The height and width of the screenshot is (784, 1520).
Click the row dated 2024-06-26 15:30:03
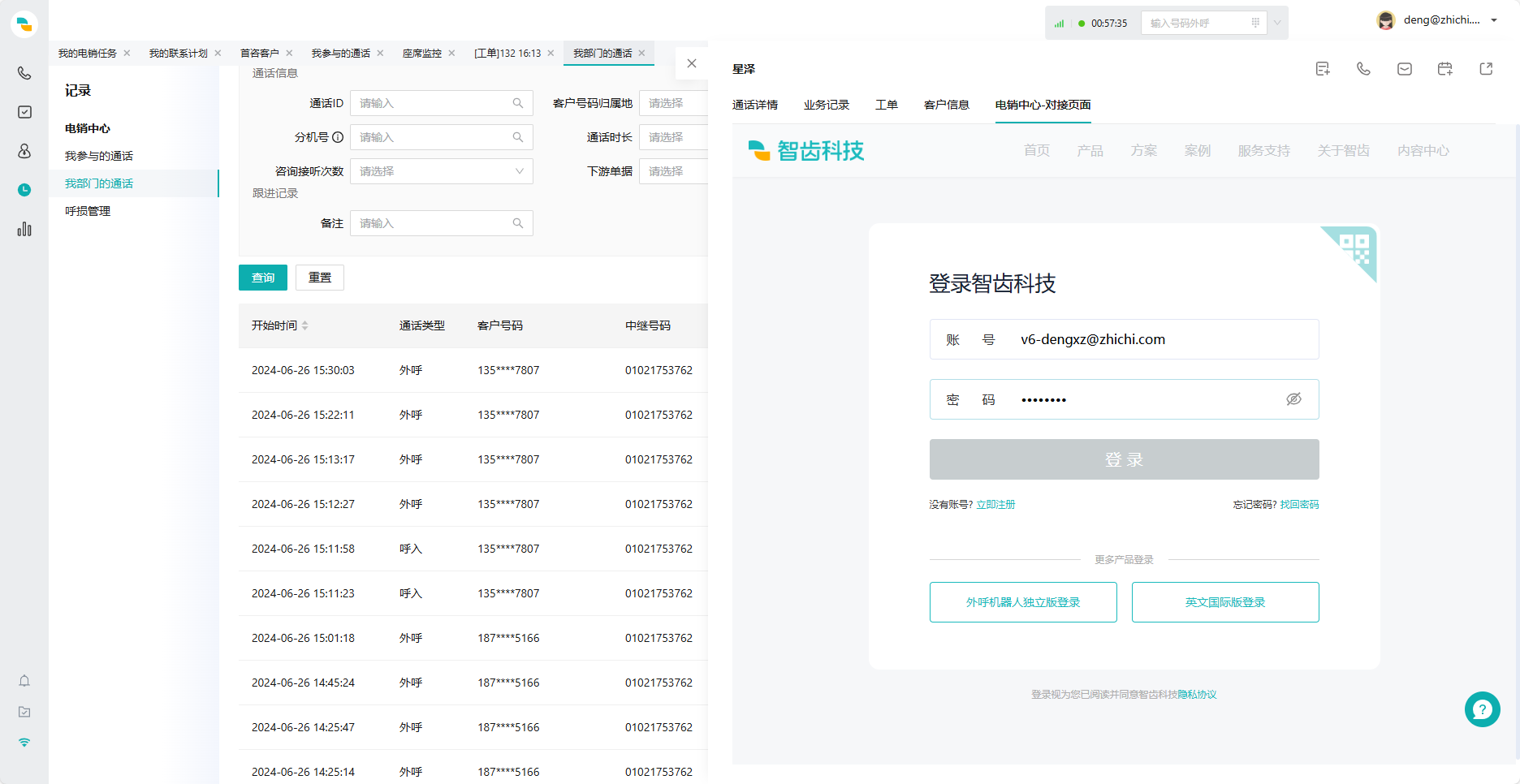[473, 370]
